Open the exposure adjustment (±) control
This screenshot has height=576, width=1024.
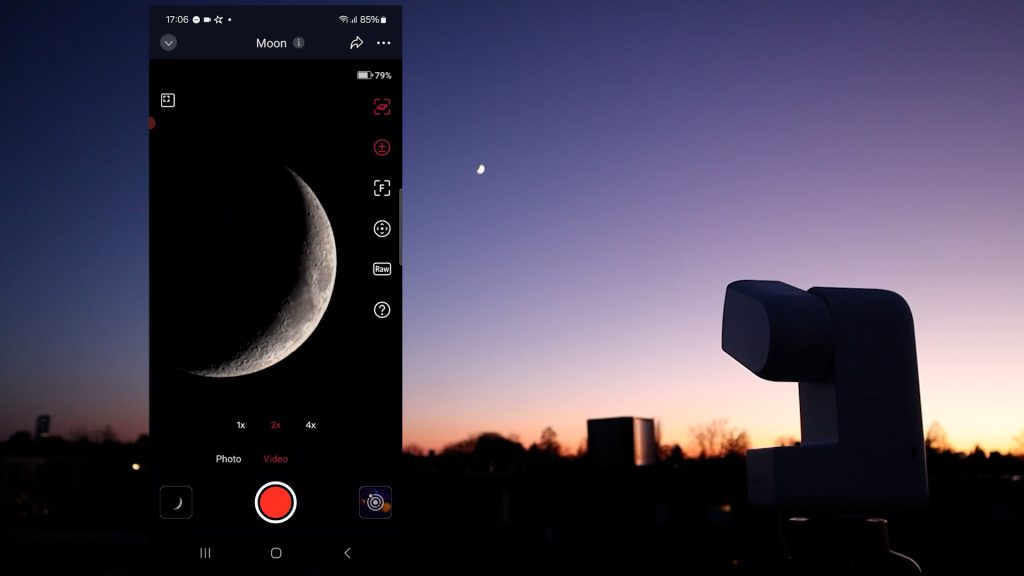(381, 147)
